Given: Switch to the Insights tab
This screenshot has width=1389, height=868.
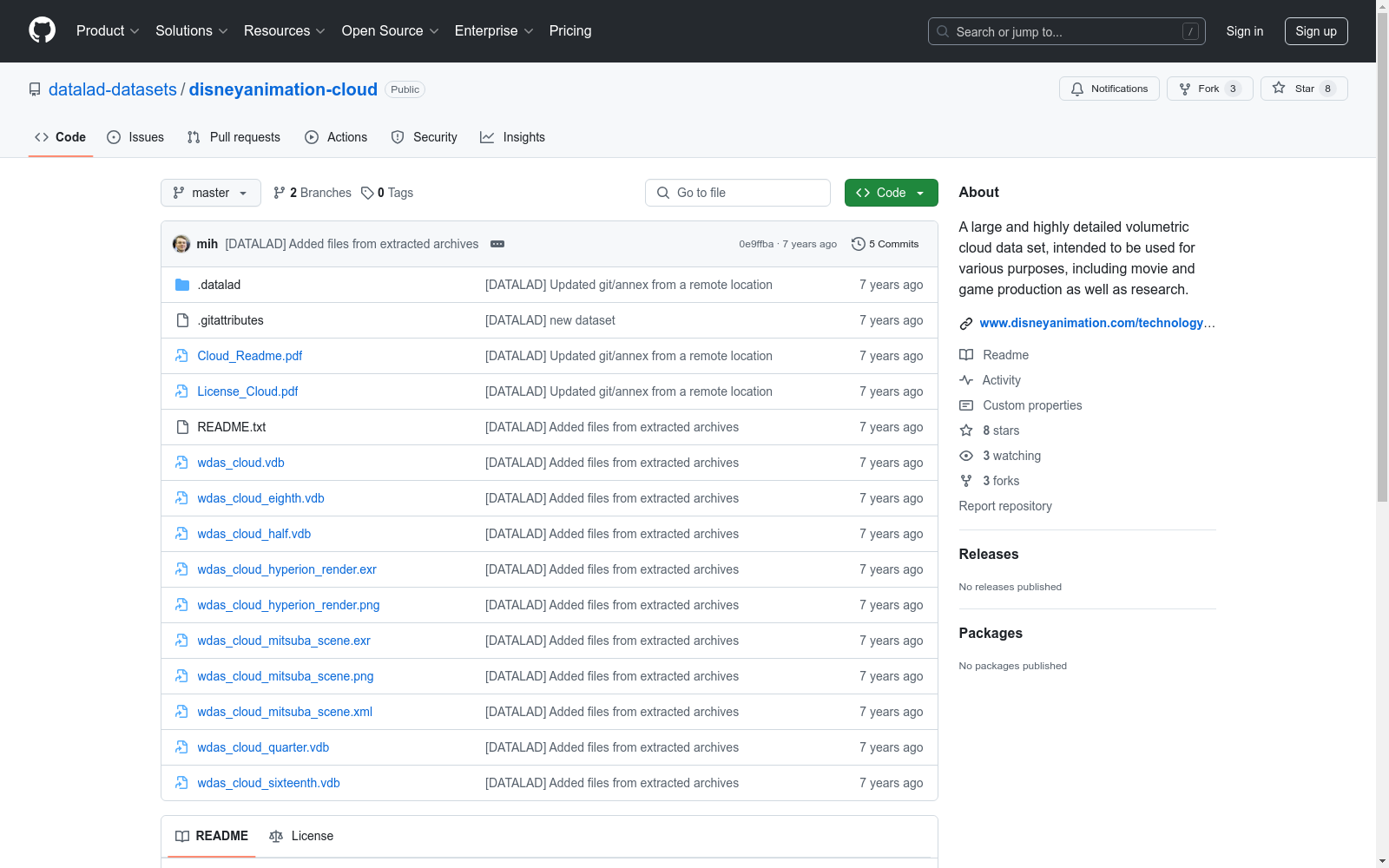Looking at the screenshot, I should point(512,137).
